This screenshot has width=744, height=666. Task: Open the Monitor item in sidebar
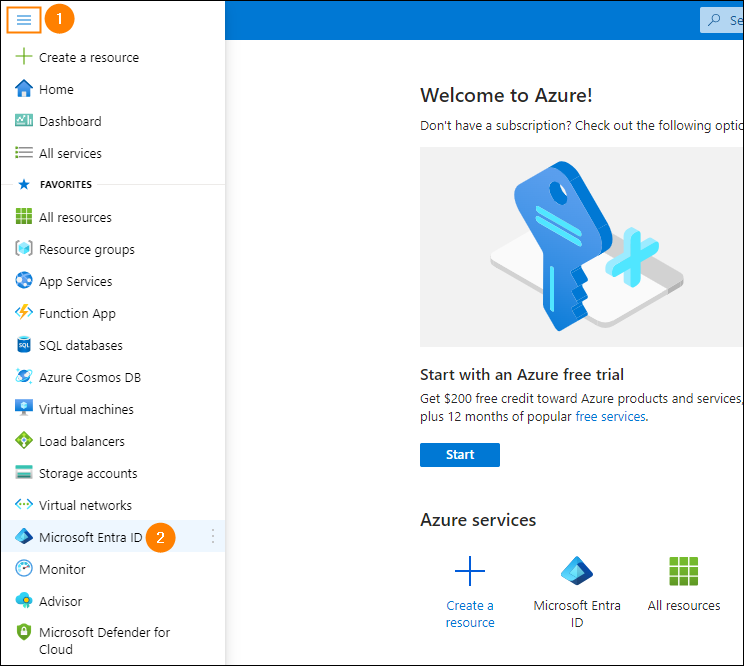[x=62, y=569]
